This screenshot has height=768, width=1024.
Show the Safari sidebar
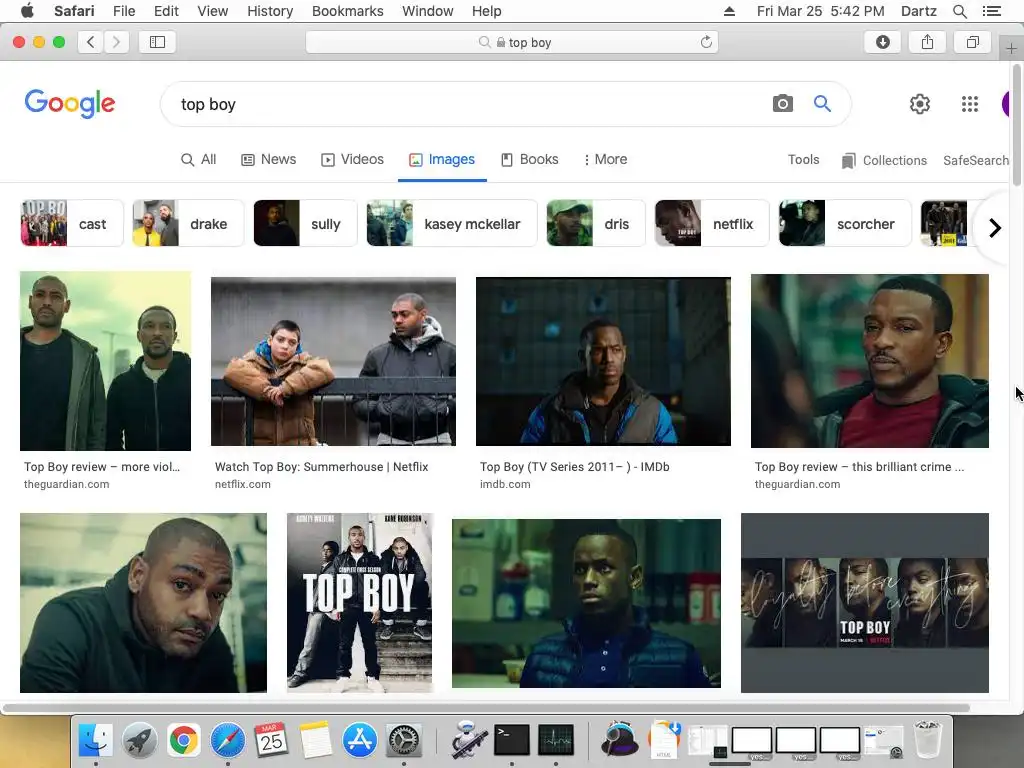coord(157,42)
